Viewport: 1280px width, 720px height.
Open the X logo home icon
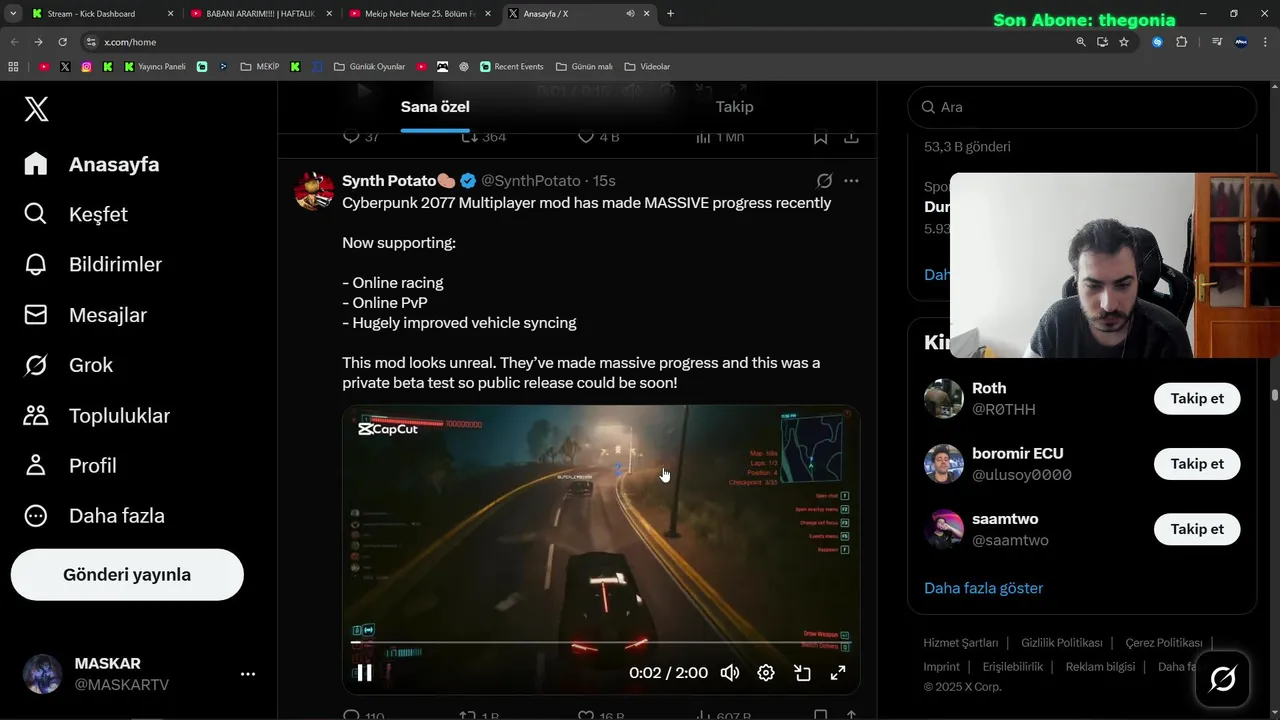point(36,107)
